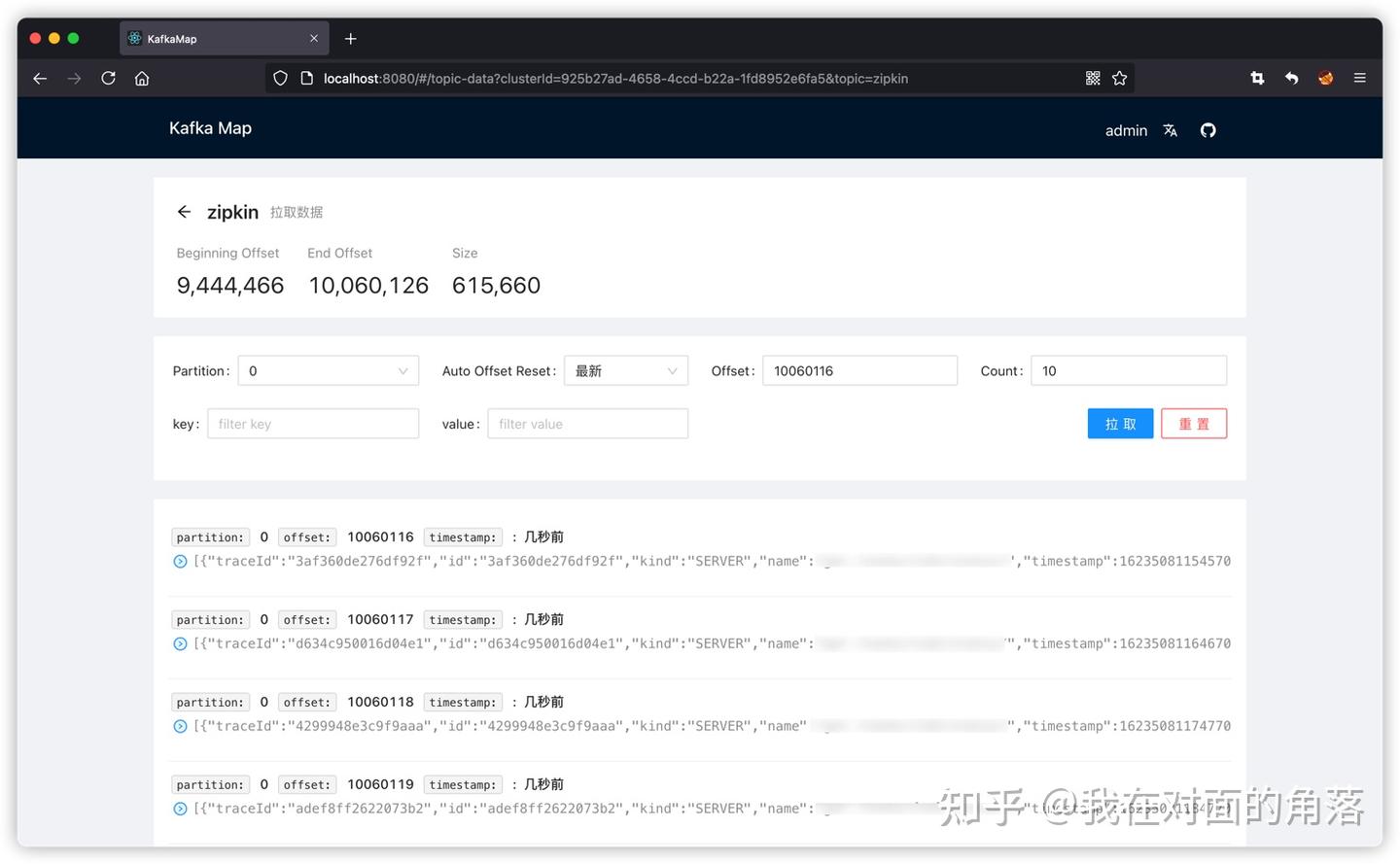Open the Auto Offset Reset dropdown showing 最新

click(625, 370)
